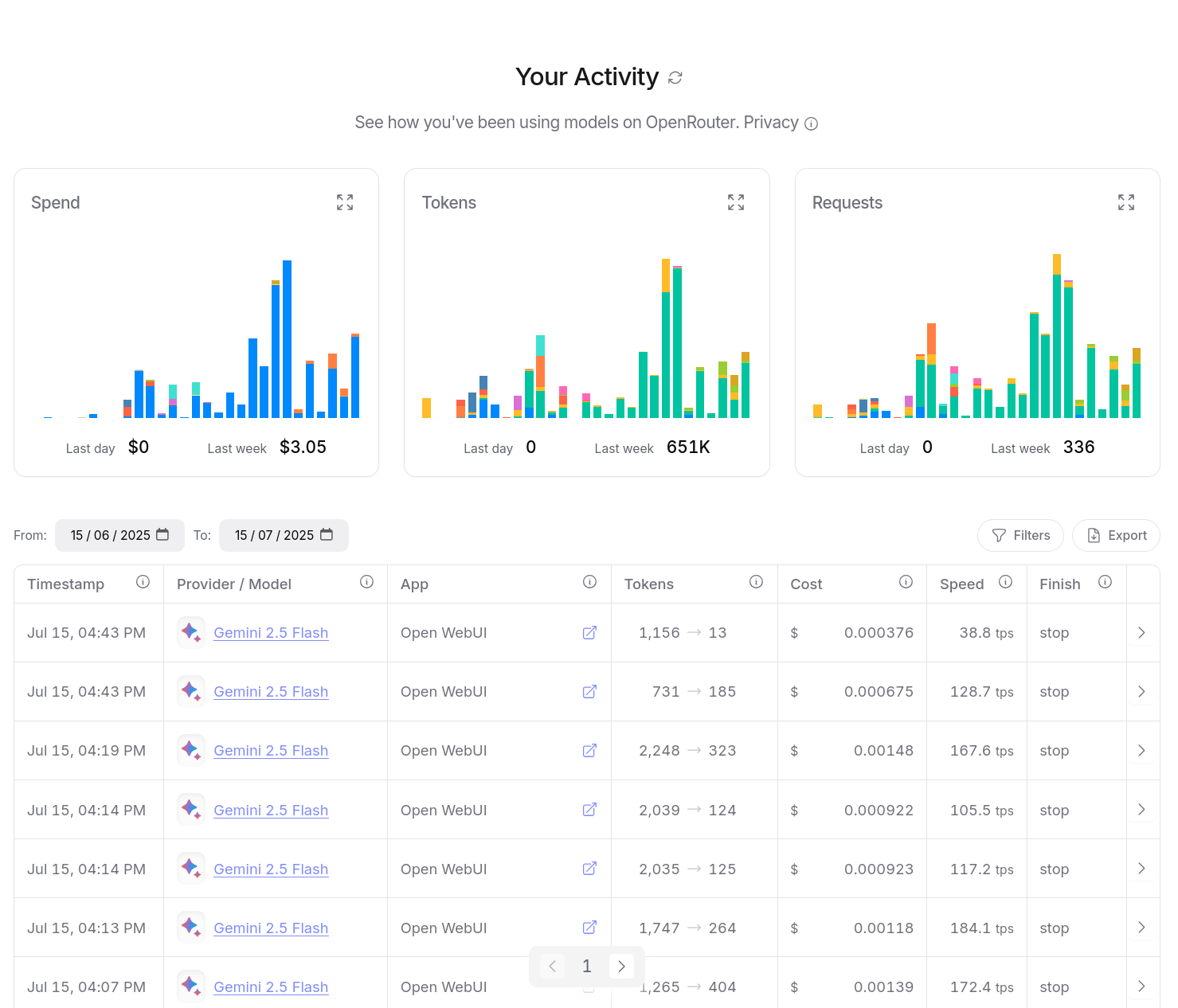Expand details for the 167.6 tps row

1142,750
